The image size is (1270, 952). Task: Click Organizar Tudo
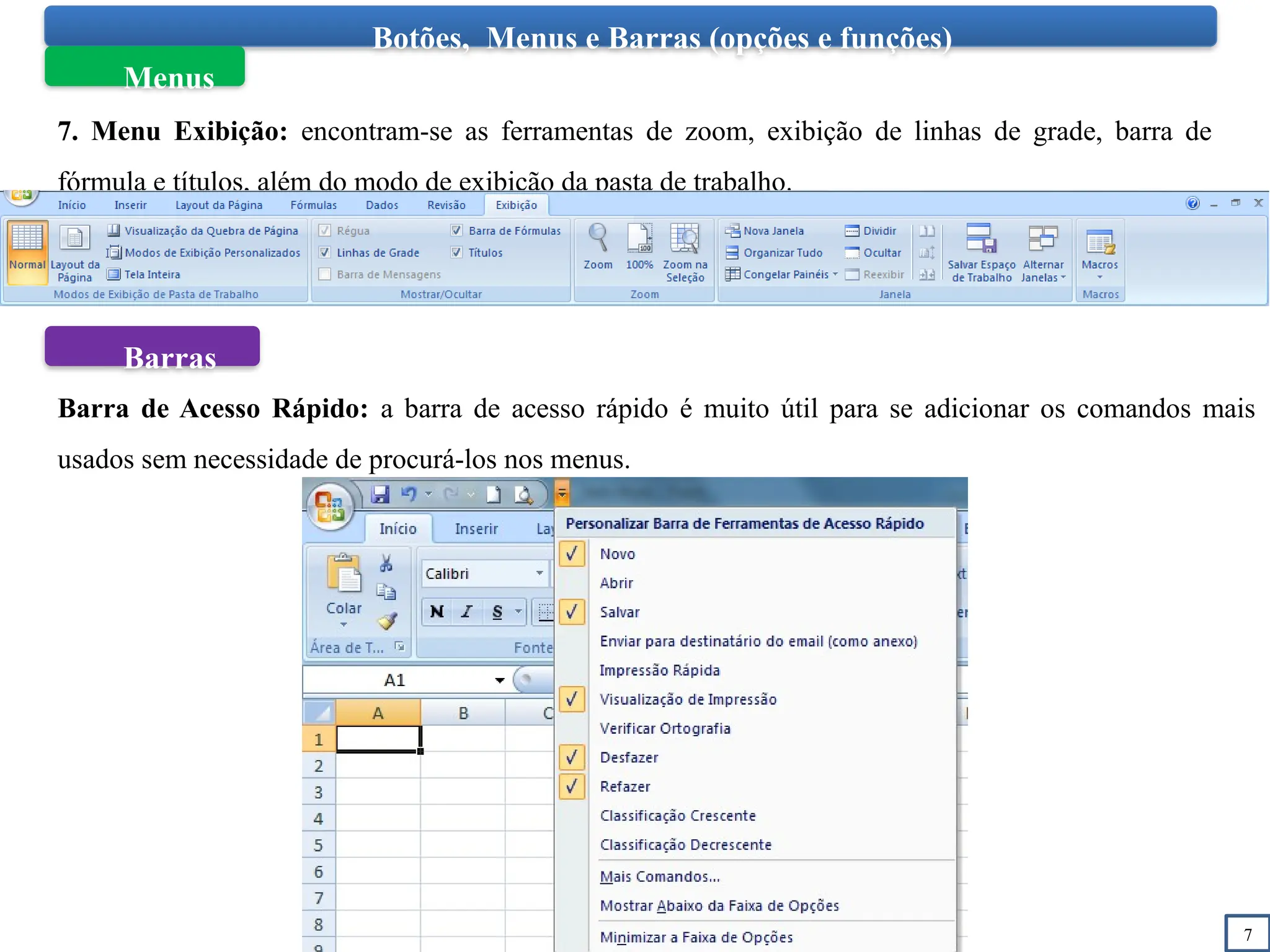click(x=774, y=253)
